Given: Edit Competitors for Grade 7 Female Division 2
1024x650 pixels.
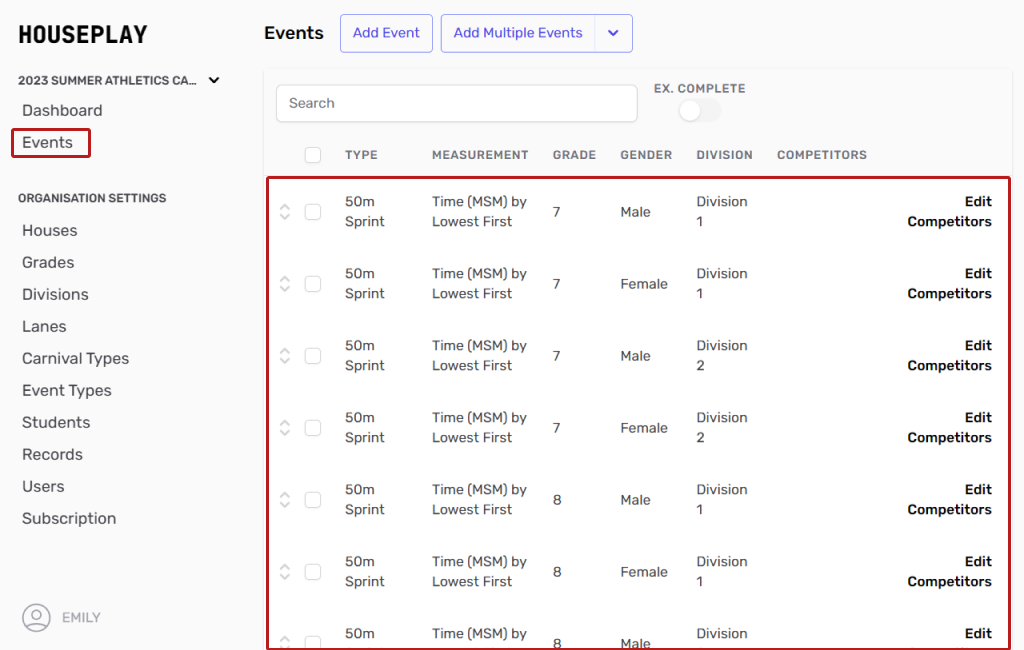Looking at the screenshot, I should 949,428.
